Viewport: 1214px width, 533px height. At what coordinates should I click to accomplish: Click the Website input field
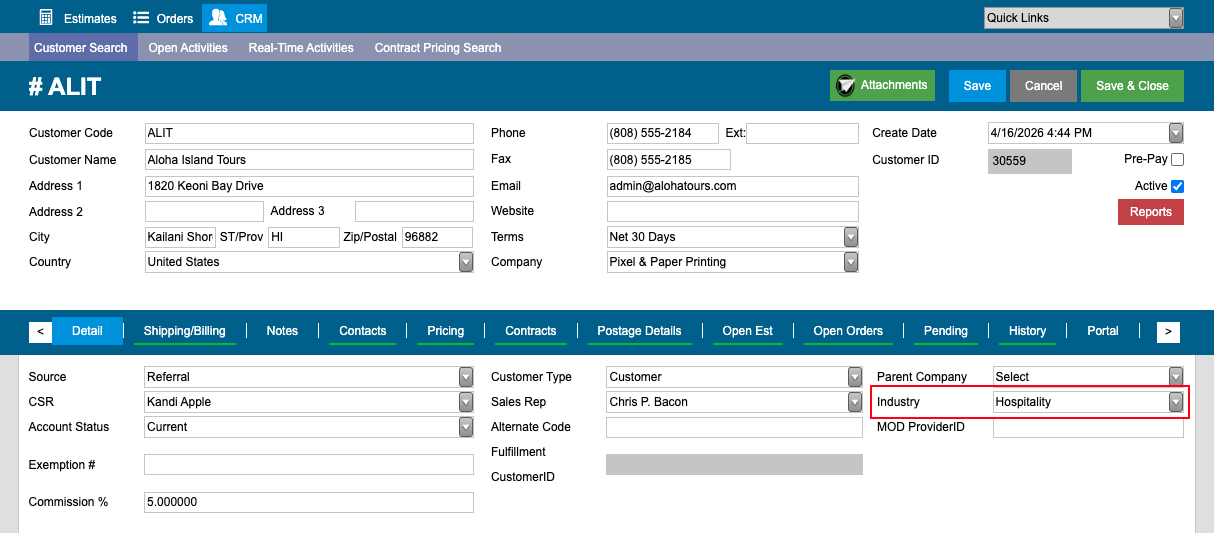point(733,211)
